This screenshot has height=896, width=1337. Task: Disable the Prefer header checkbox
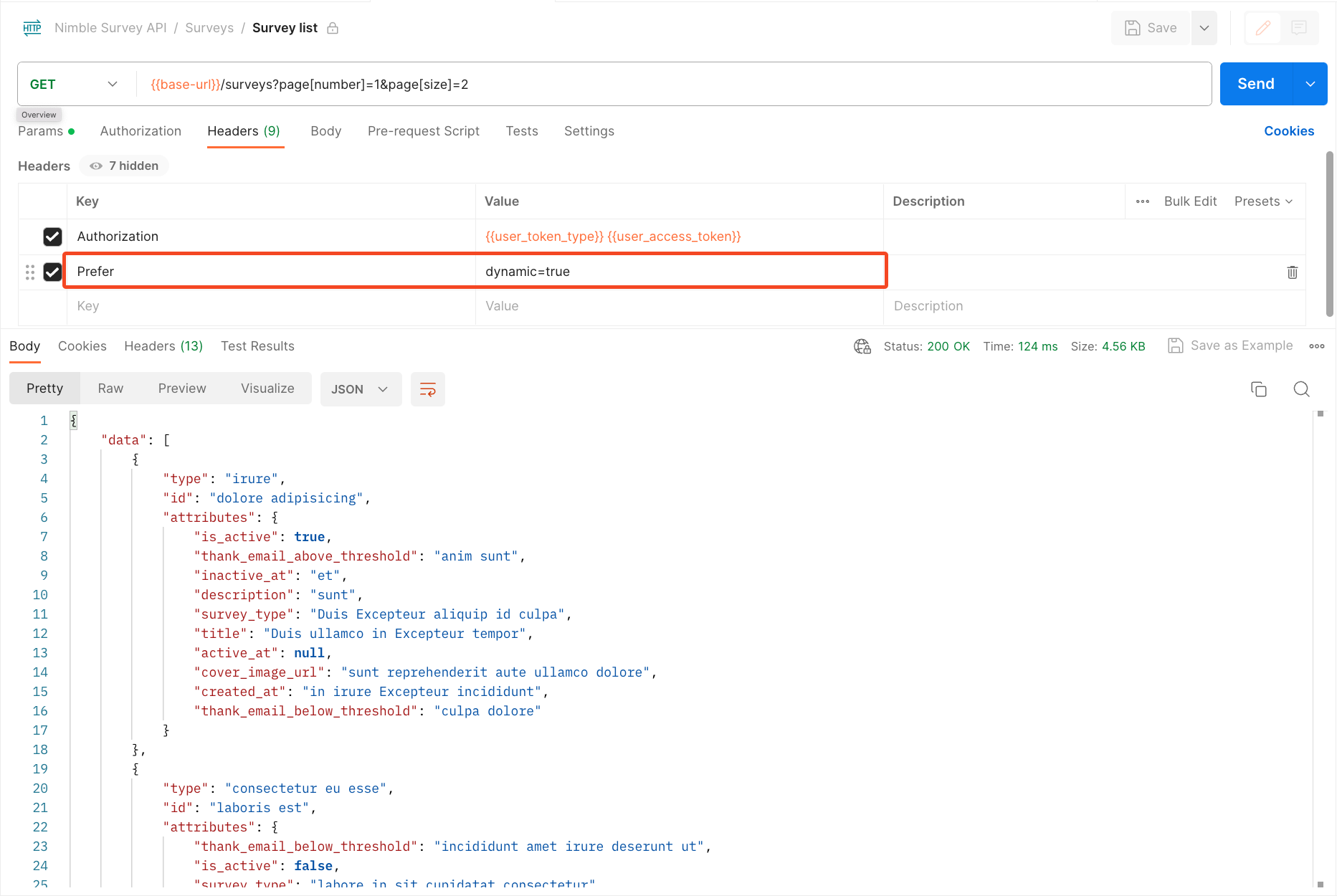[52, 272]
